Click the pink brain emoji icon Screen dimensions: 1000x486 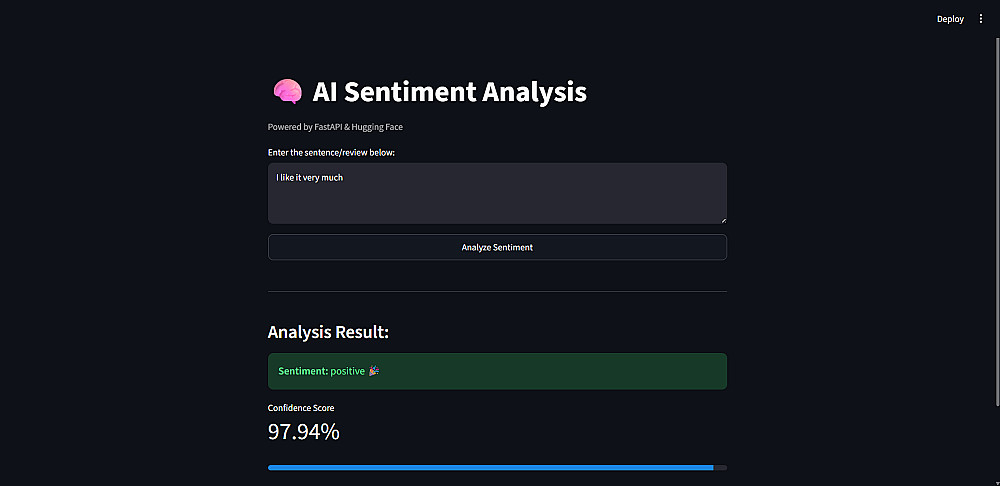(287, 92)
